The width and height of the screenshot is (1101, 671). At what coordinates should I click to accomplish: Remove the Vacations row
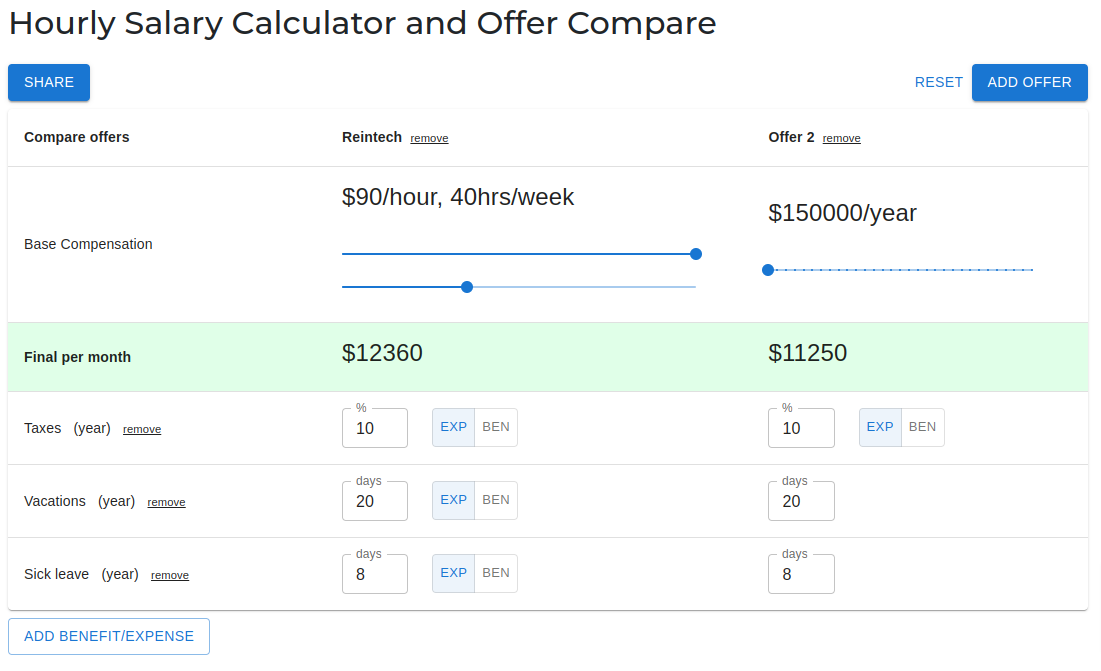pyautogui.click(x=166, y=502)
